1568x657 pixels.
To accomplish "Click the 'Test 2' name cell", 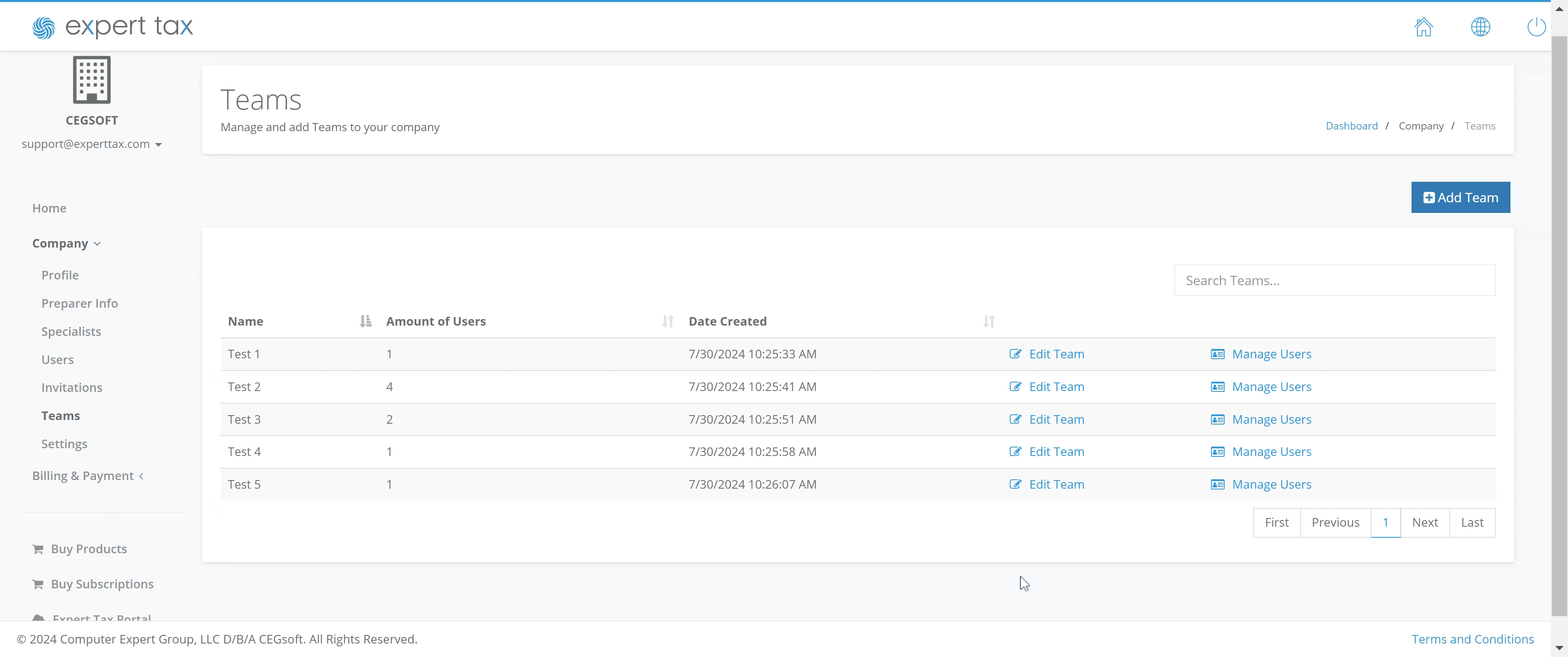I will pyautogui.click(x=244, y=387).
